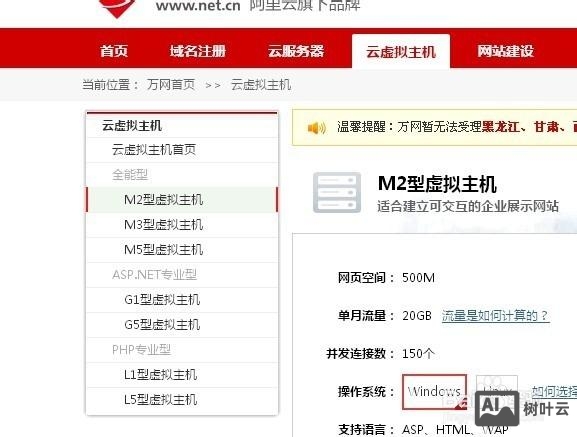Click the red net.cn logo
This screenshot has width=577, height=437.
(117, 8)
